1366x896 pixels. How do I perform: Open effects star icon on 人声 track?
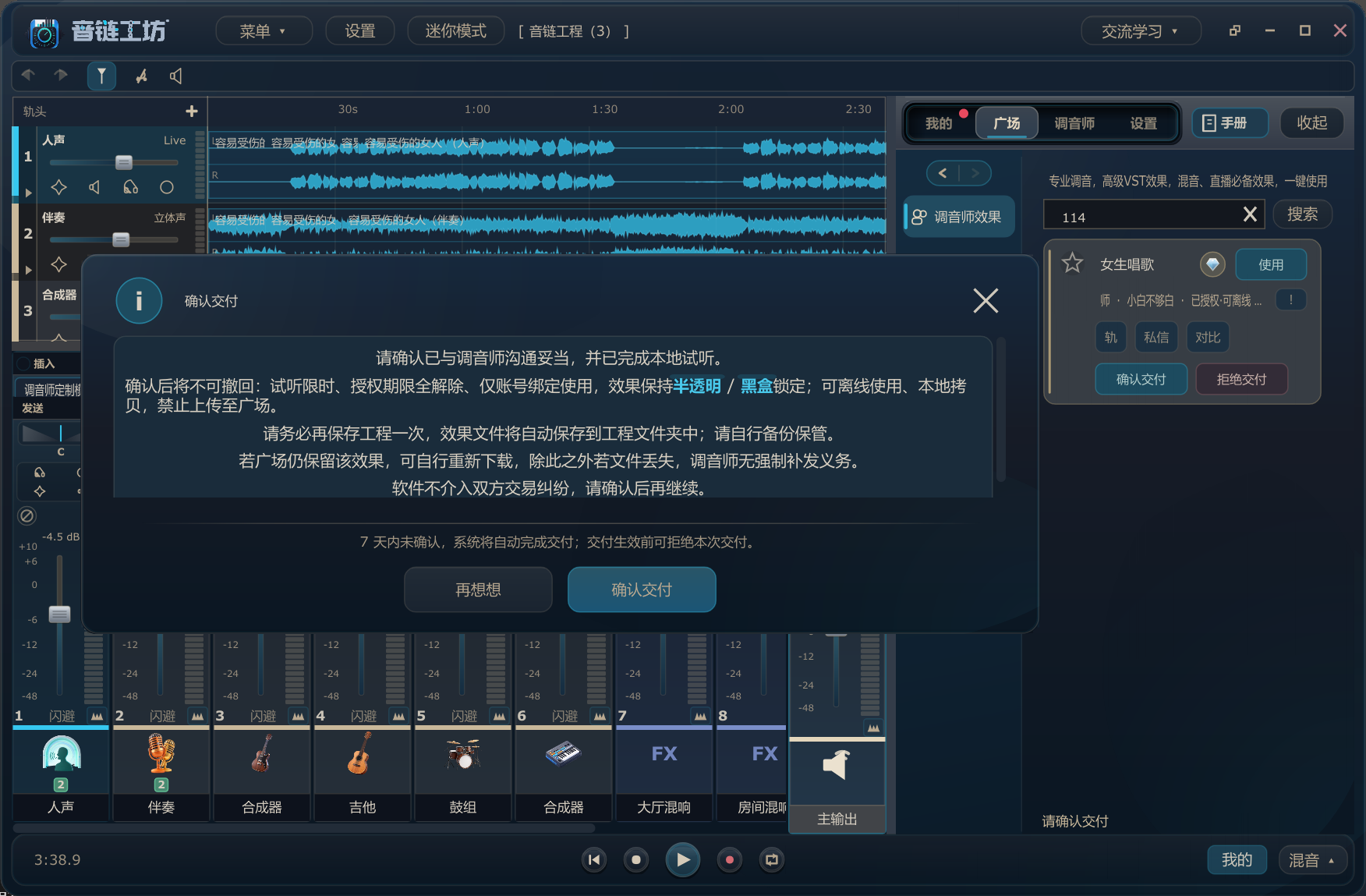point(58,187)
